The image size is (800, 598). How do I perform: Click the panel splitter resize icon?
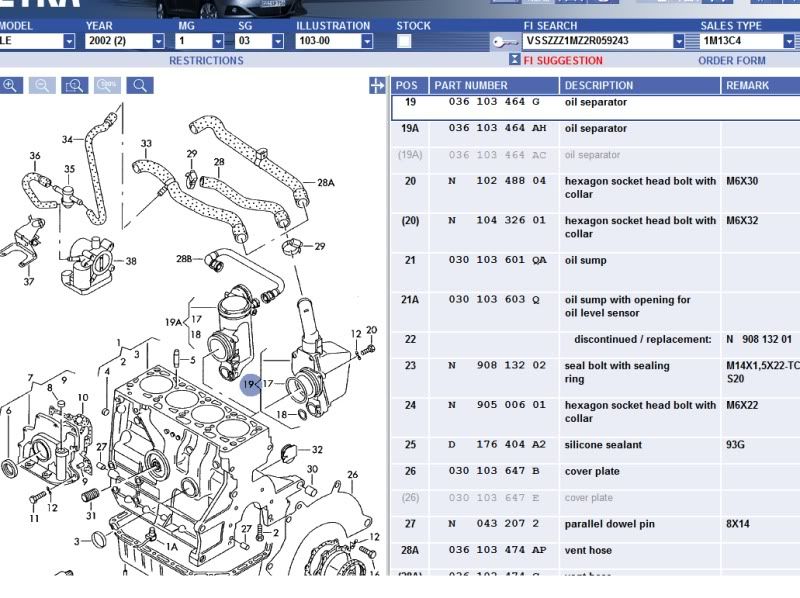377,86
